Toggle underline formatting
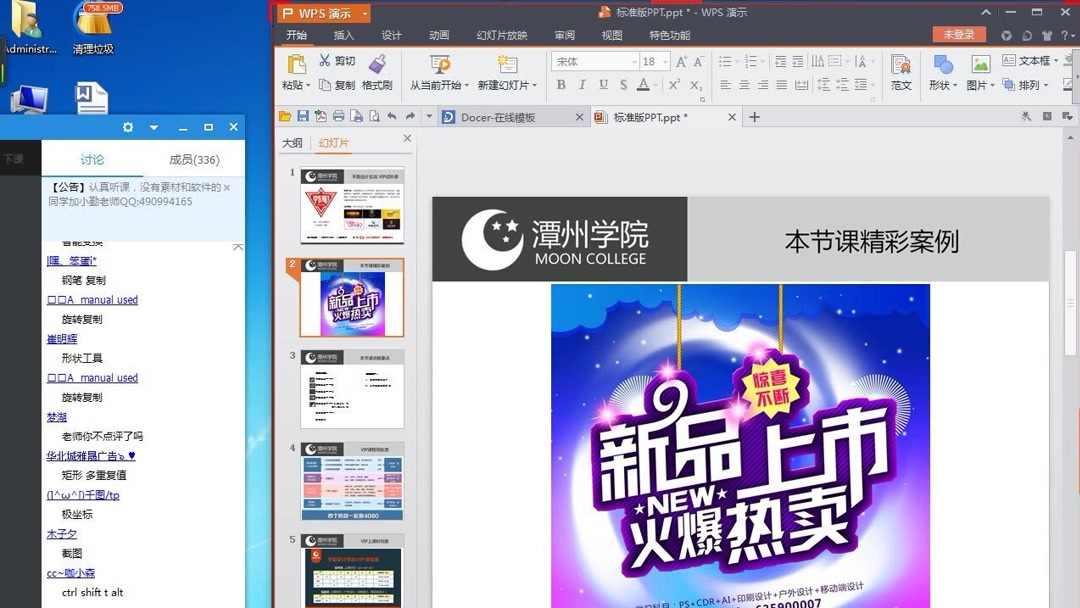This screenshot has height=608, width=1080. 604,83
